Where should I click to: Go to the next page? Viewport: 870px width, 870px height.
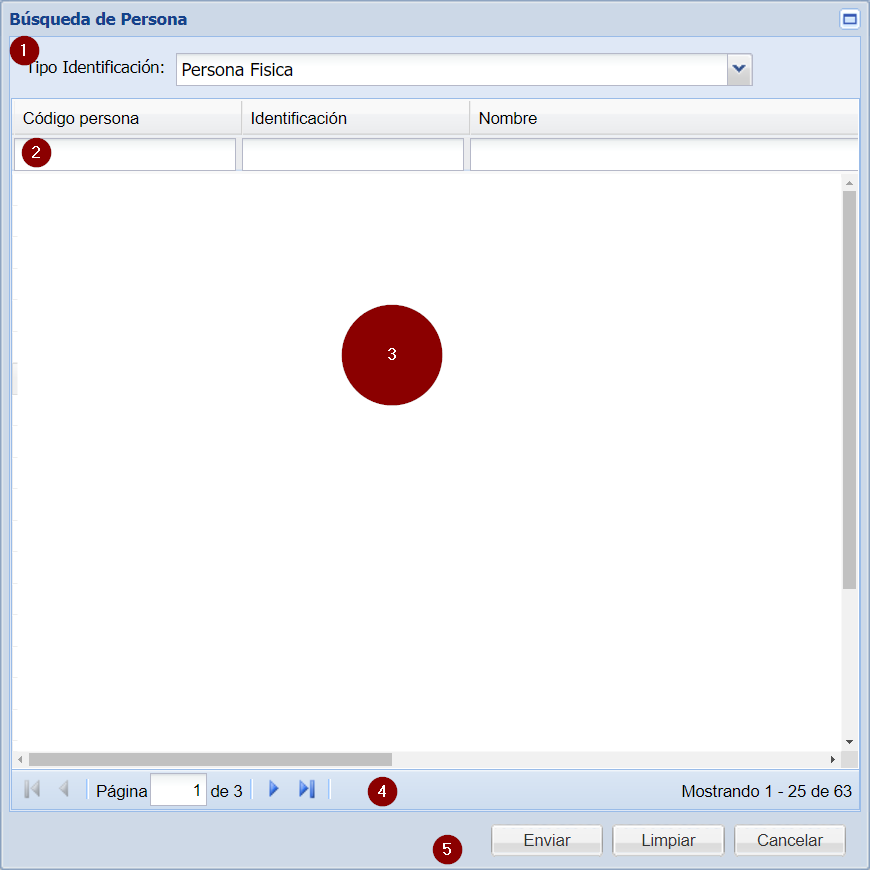coord(274,788)
